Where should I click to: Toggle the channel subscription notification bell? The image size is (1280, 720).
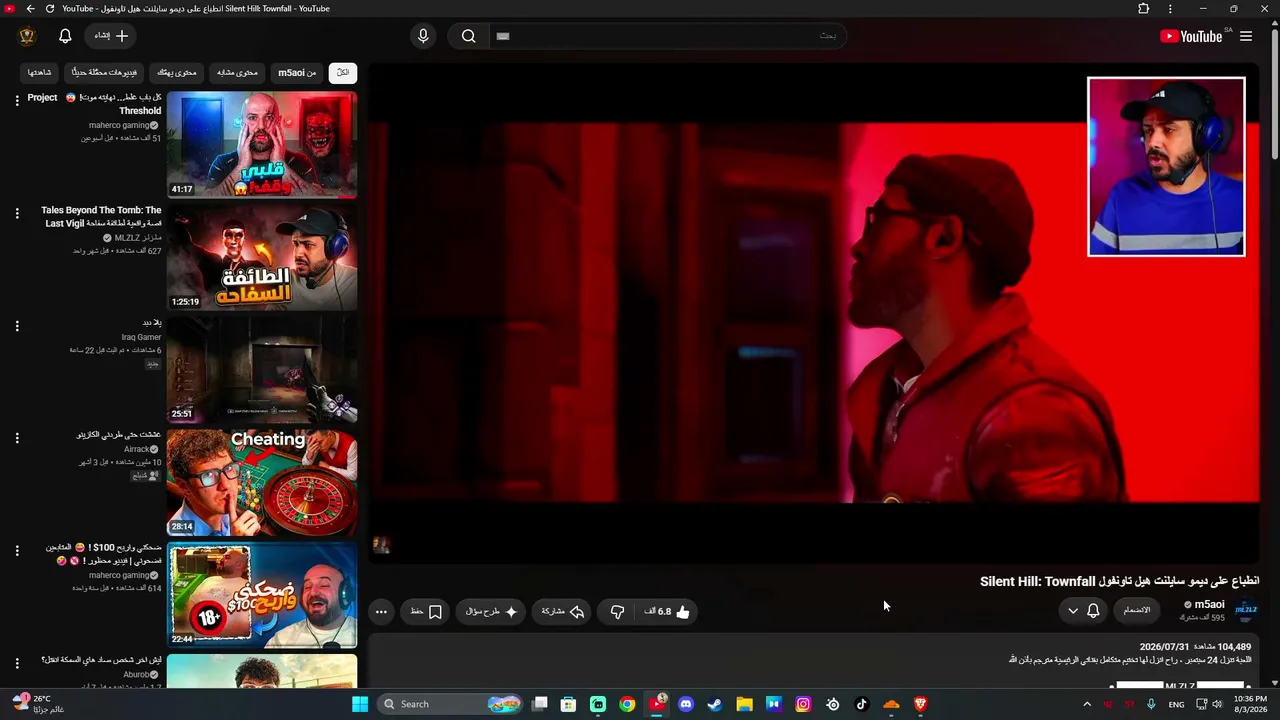[x=1093, y=611]
